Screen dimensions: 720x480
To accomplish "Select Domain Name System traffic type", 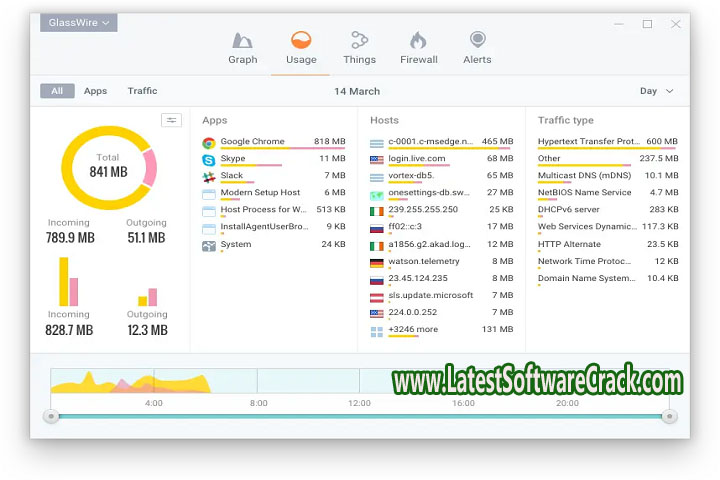I will click(x=608, y=280).
